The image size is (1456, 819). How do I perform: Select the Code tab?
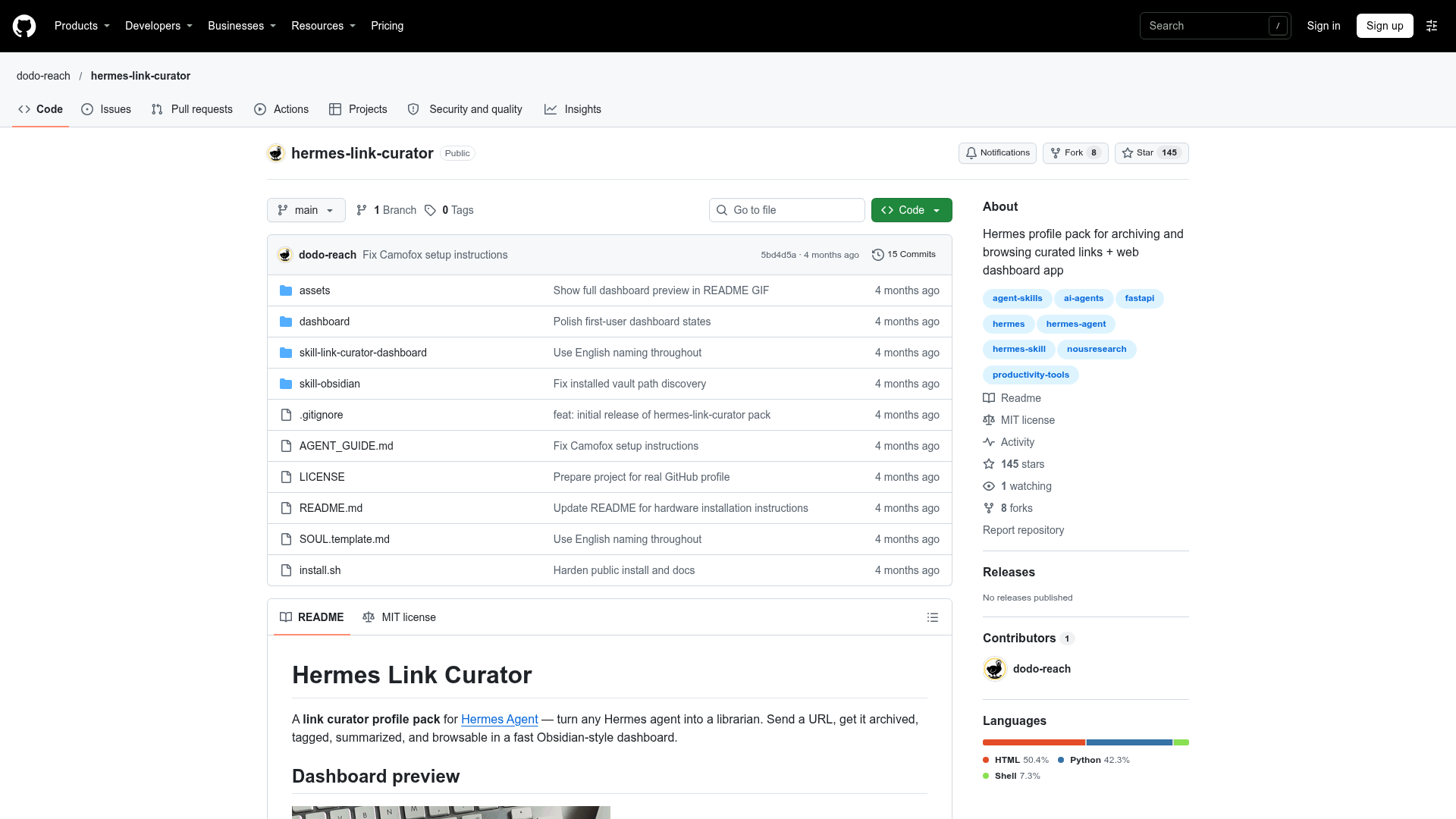[x=41, y=109]
